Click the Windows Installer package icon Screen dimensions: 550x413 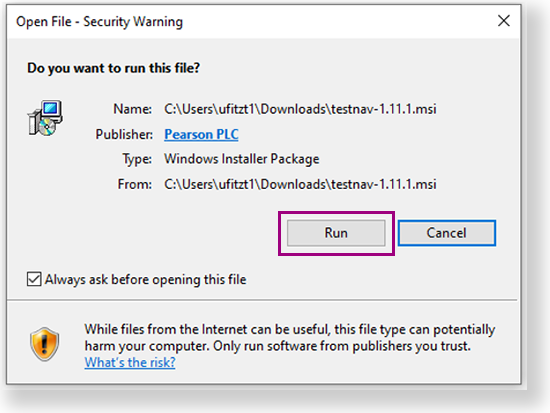[x=45, y=118]
